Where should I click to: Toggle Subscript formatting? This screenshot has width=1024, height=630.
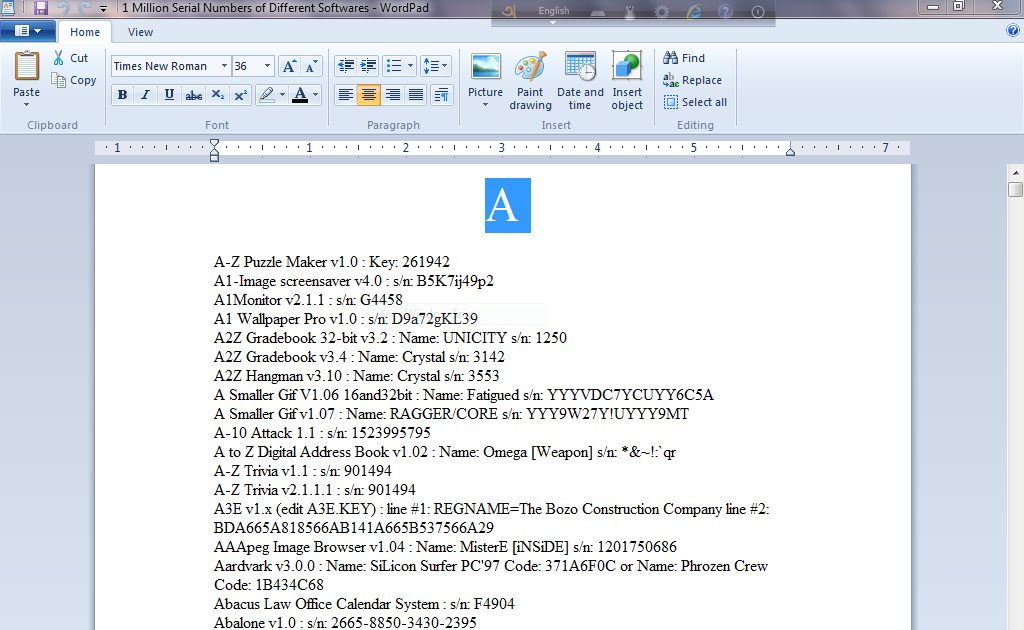pyautogui.click(x=217, y=95)
